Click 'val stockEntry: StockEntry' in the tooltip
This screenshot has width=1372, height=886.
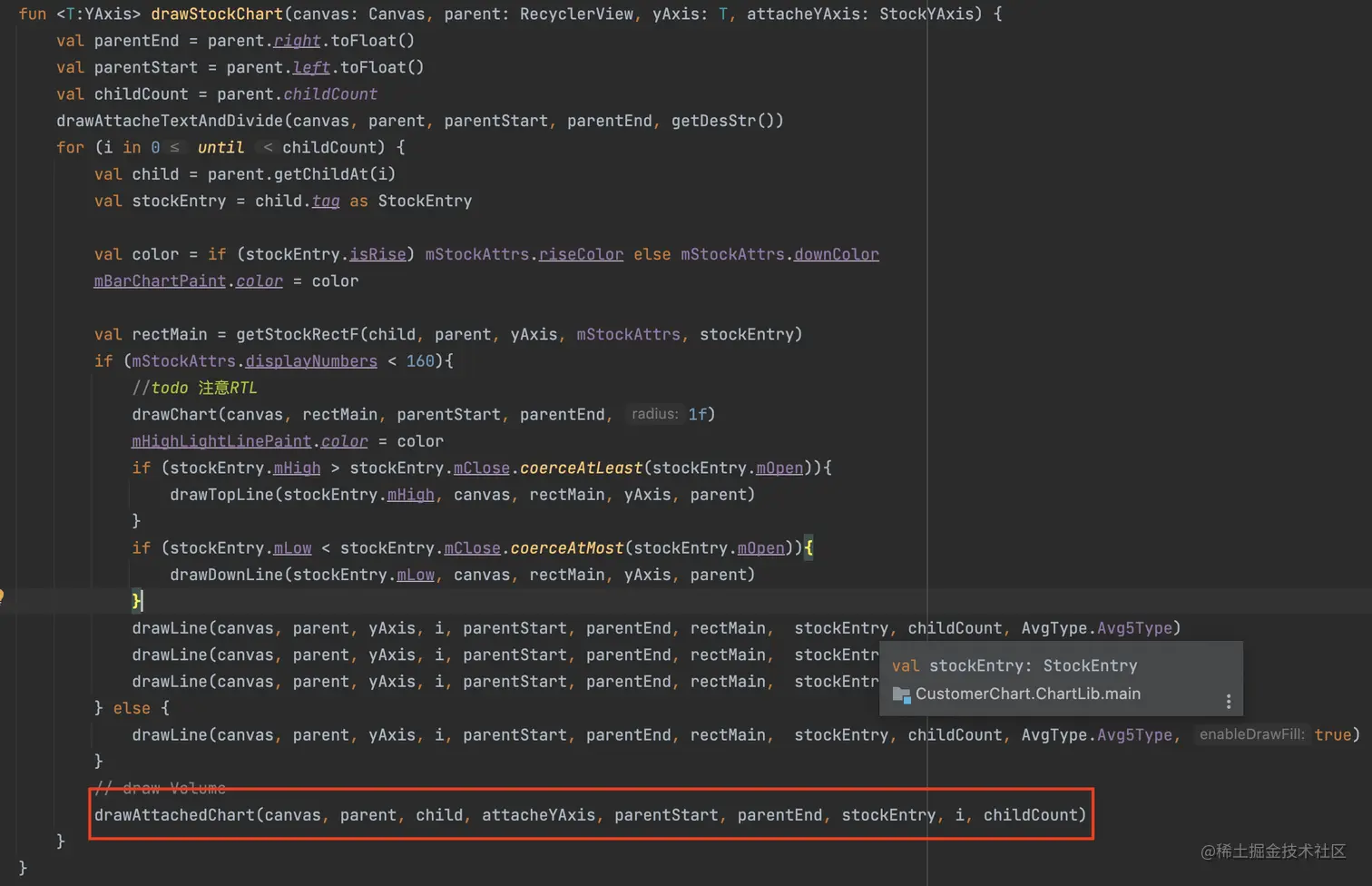pos(1014,665)
